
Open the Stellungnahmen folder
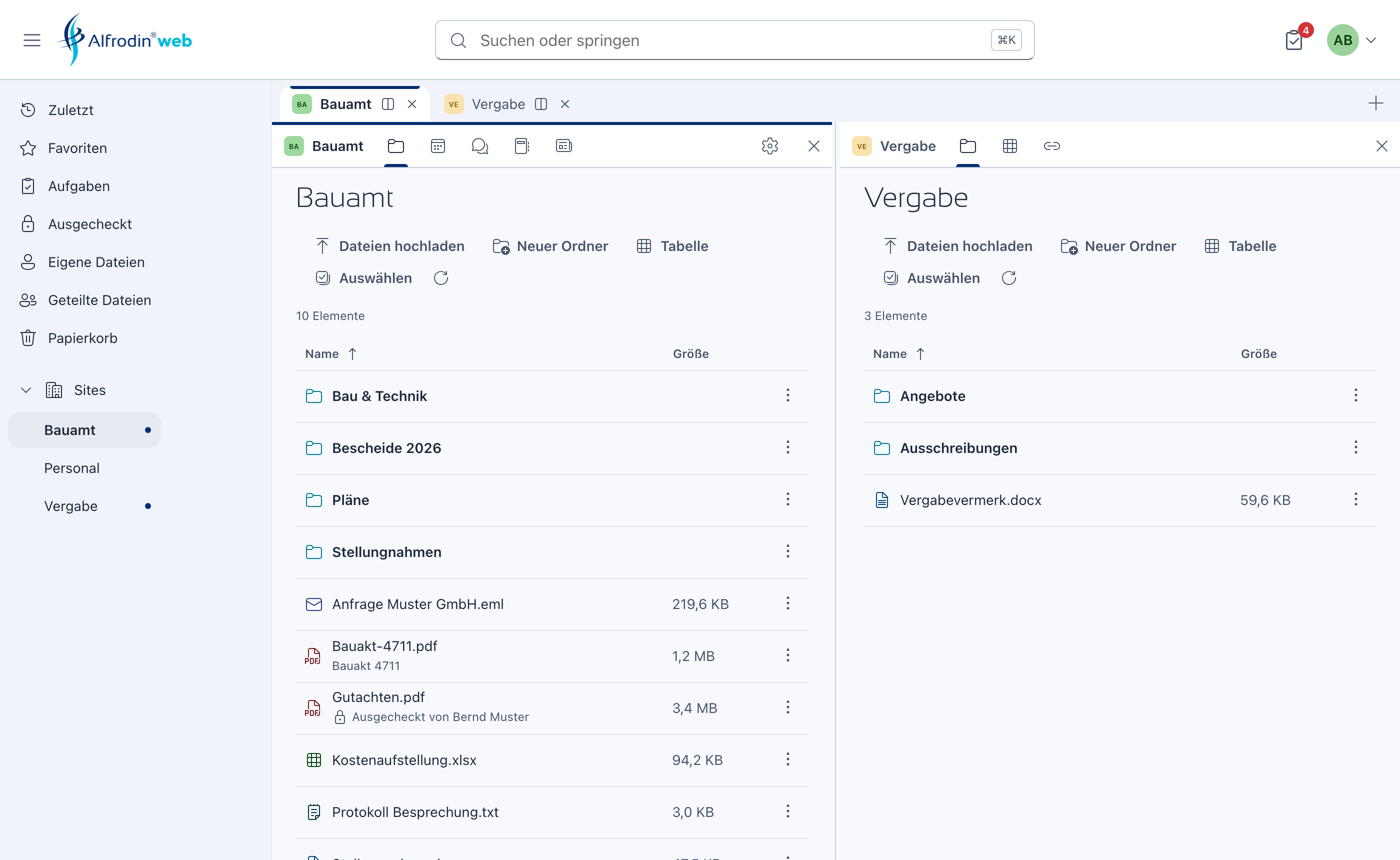386,551
